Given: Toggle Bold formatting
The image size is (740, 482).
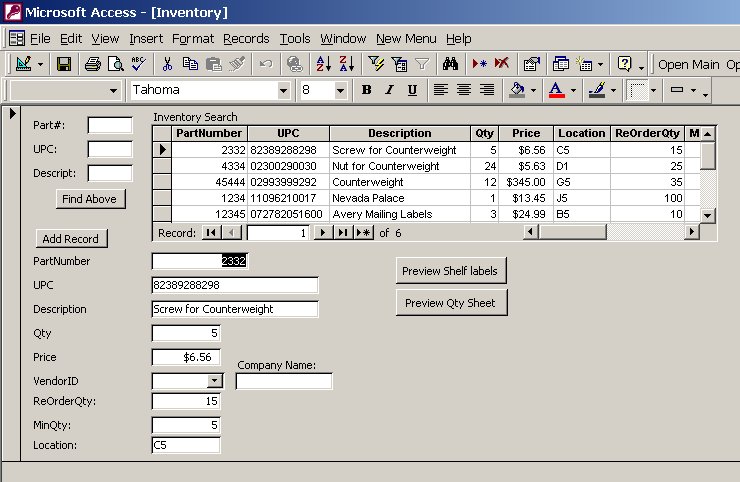Looking at the screenshot, I should click(x=367, y=90).
